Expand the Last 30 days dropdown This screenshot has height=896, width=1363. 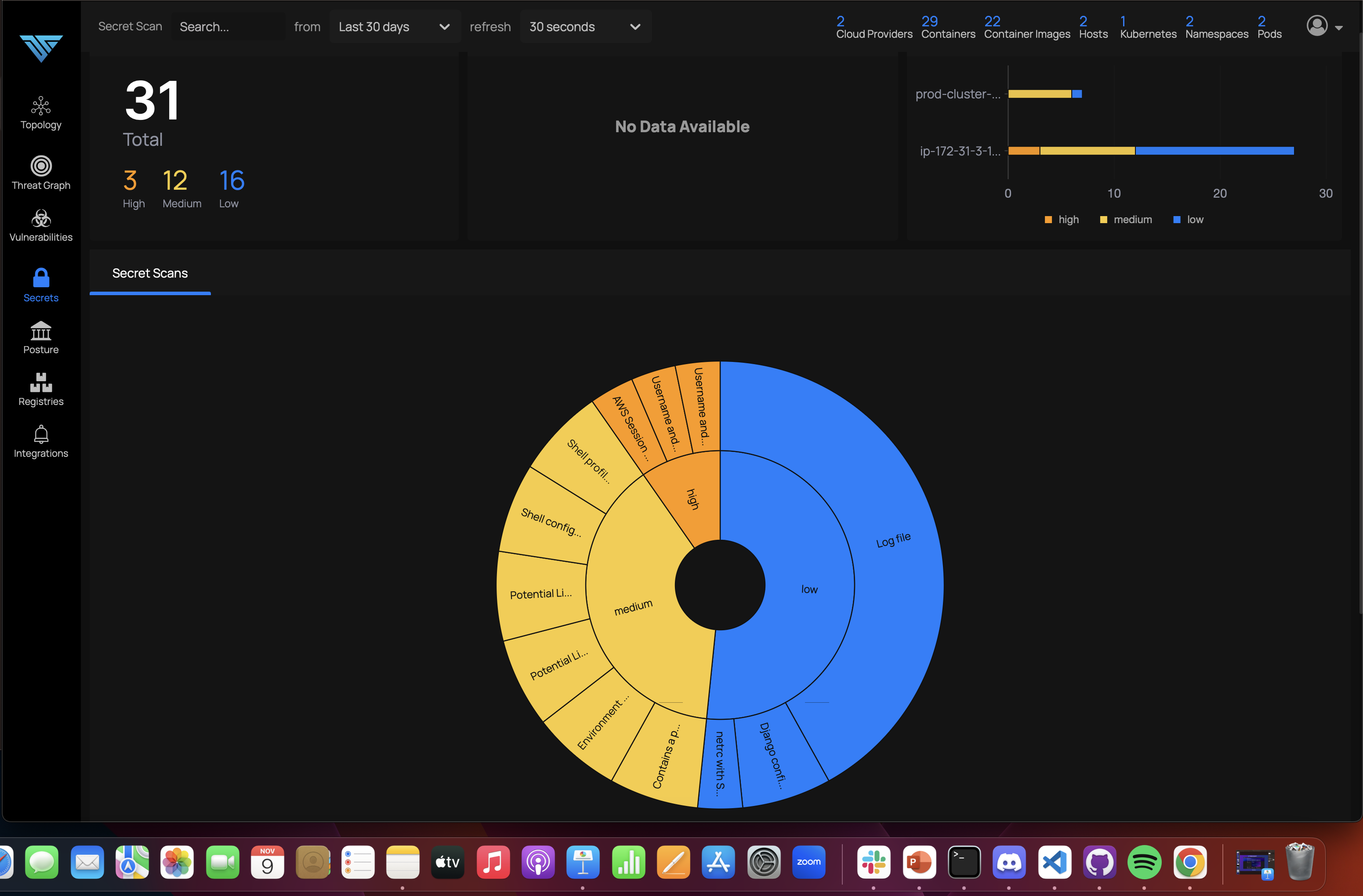(394, 27)
